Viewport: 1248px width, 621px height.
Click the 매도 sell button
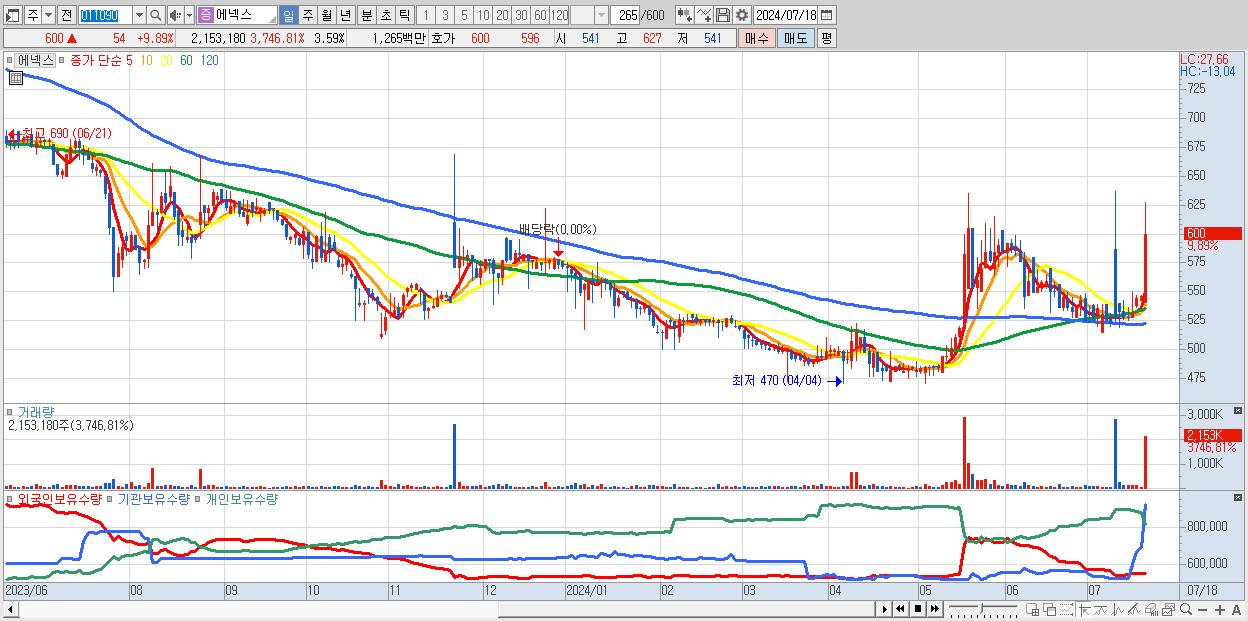click(796, 38)
